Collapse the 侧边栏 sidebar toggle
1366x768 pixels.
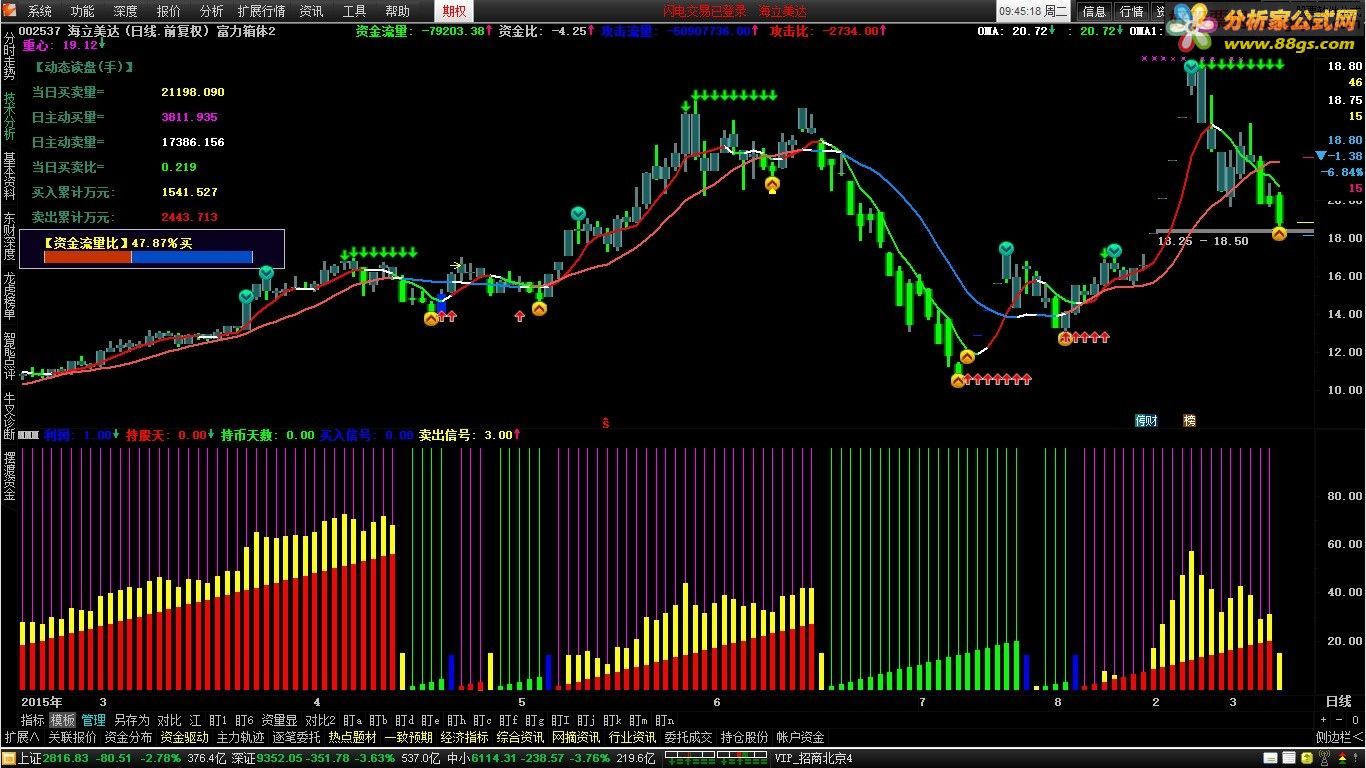coord(1340,738)
